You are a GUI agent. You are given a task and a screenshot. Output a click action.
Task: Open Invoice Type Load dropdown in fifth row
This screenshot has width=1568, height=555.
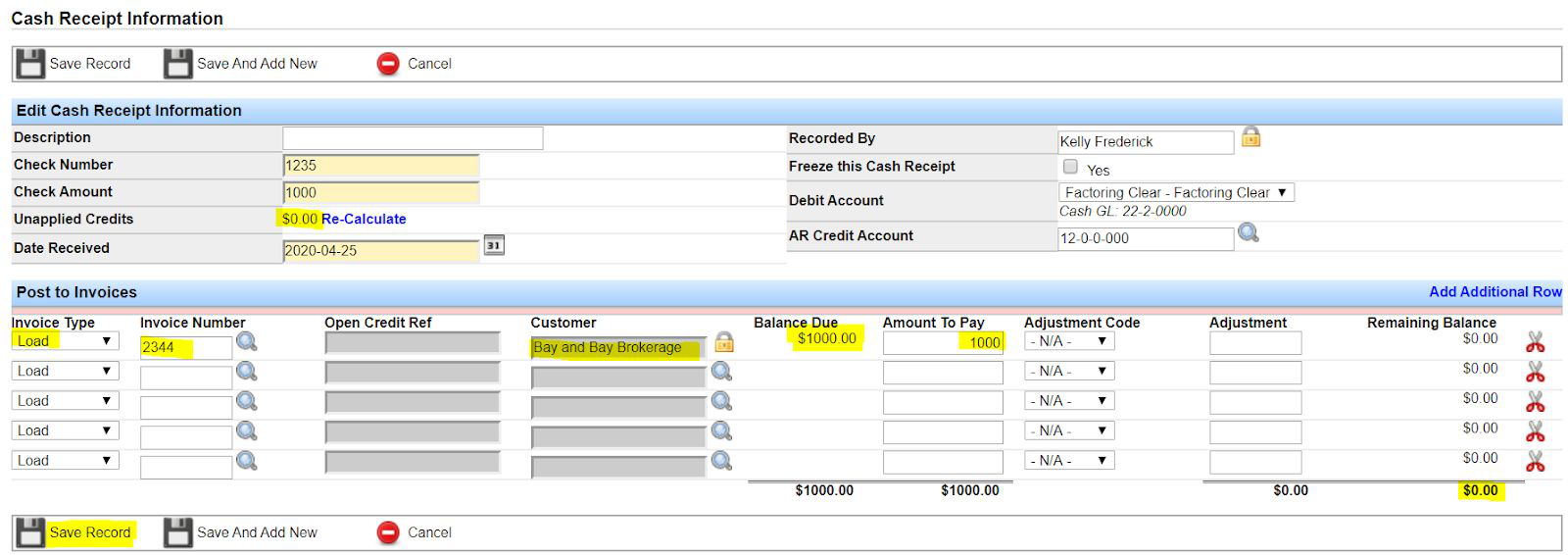pyautogui.click(x=65, y=460)
